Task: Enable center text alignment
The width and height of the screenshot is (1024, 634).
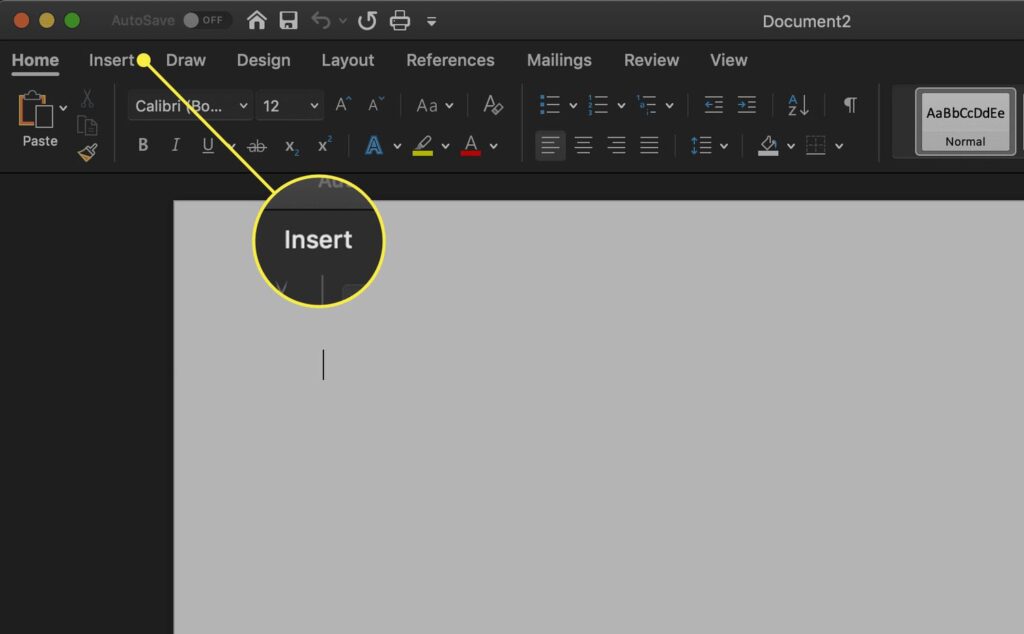Action: click(583, 145)
